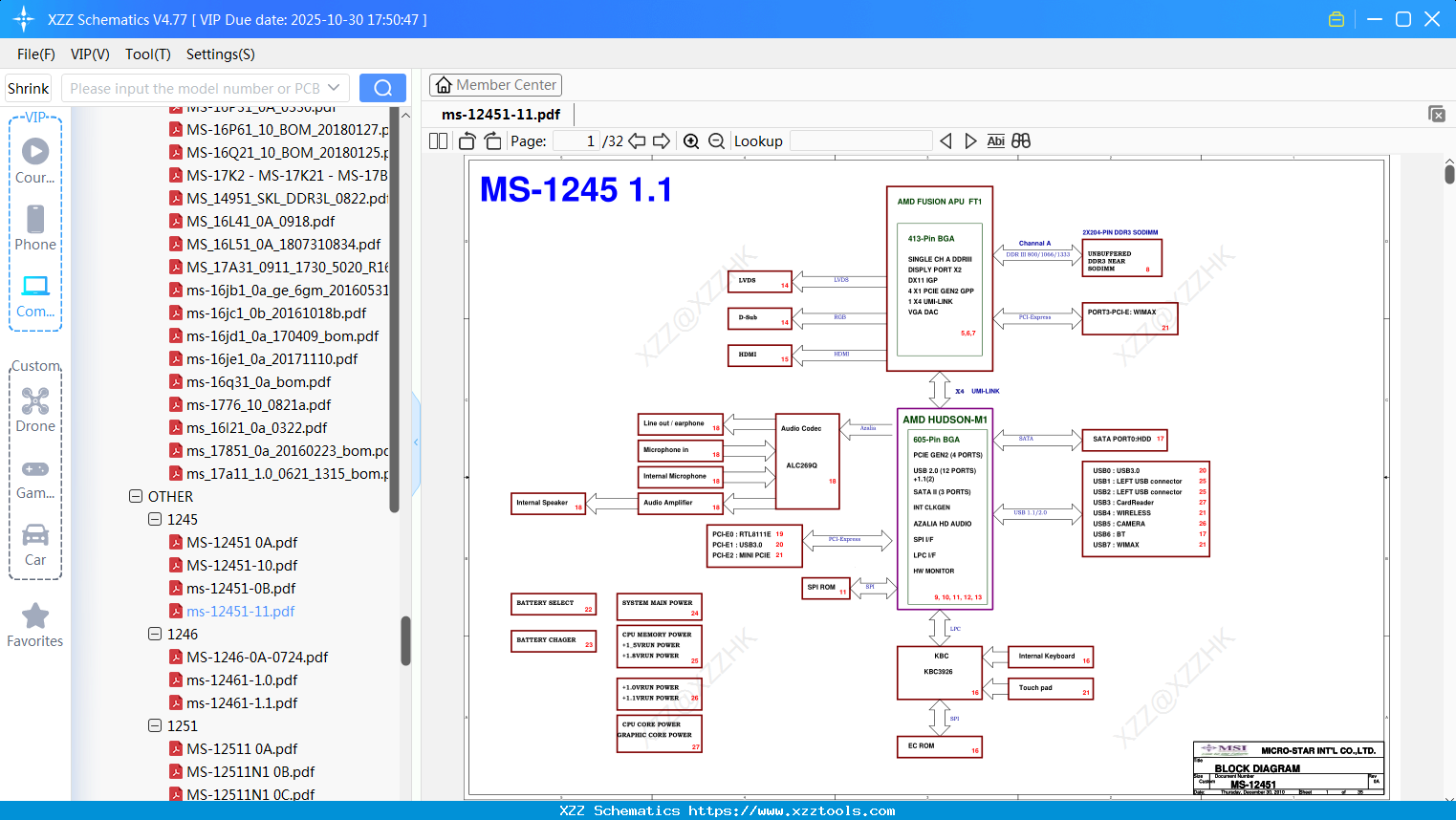Click the Lookup text field
Screen dimensions: 1456x820
coord(861,141)
